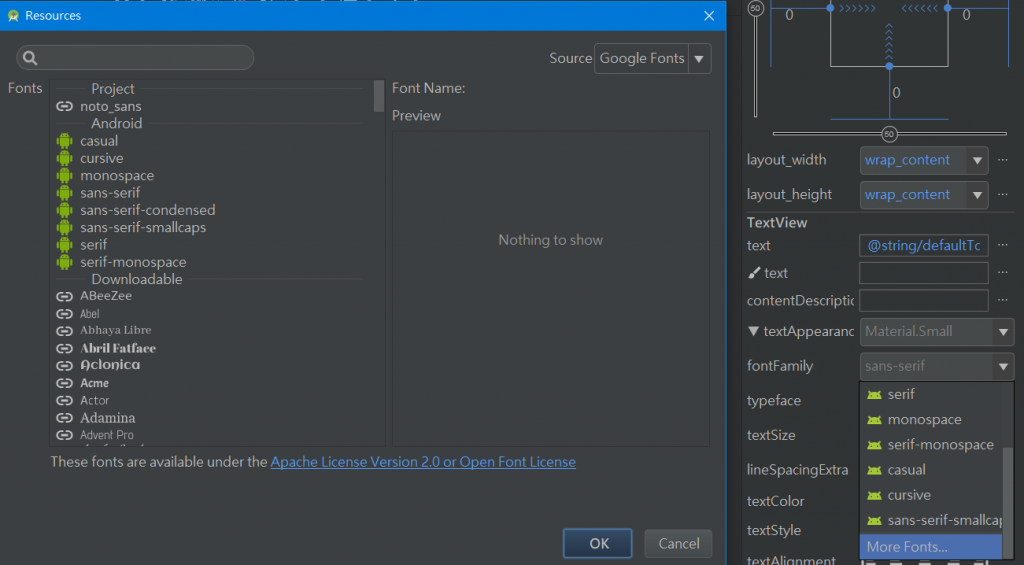Close the Resources dialog
The width and height of the screenshot is (1024, 565).
(709, 16)
